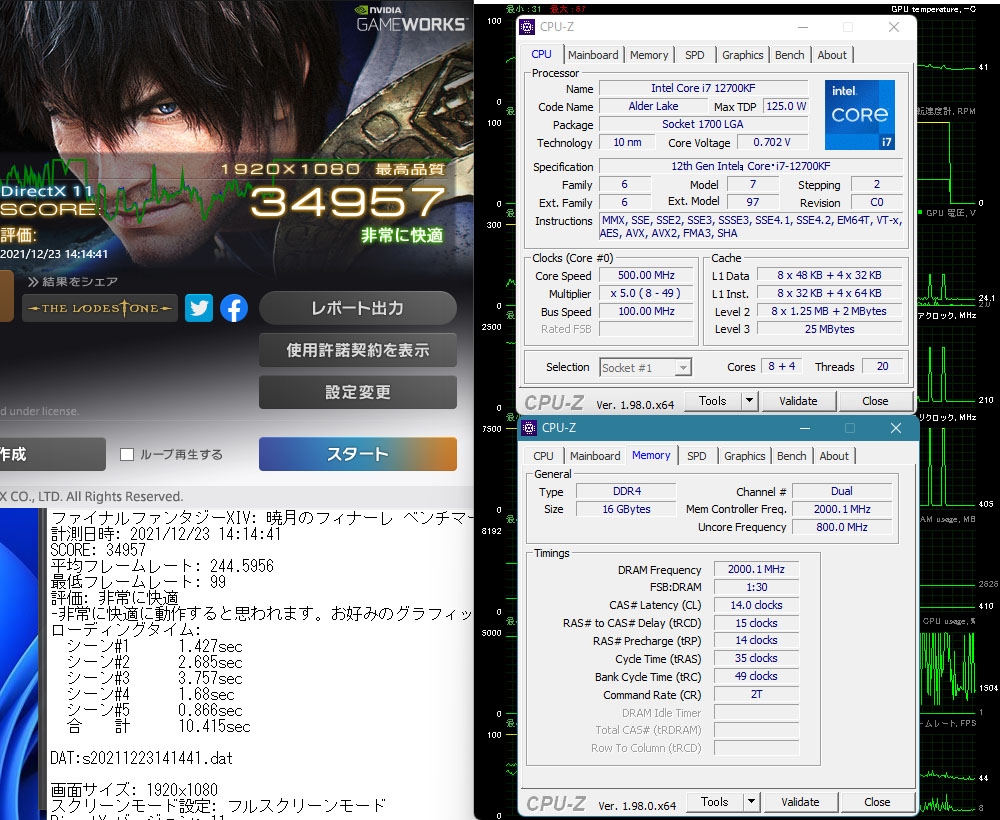
Task: Click Uncore Frequency value 800.0 MHz
Action: (x=841, y=527)
